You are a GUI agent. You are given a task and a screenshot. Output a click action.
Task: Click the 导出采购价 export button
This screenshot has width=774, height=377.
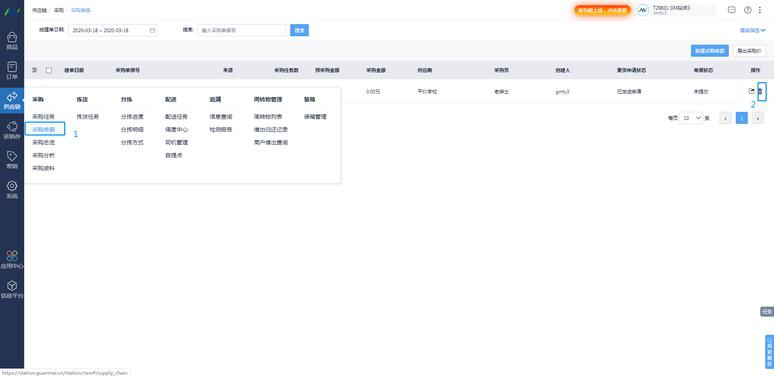749,50
